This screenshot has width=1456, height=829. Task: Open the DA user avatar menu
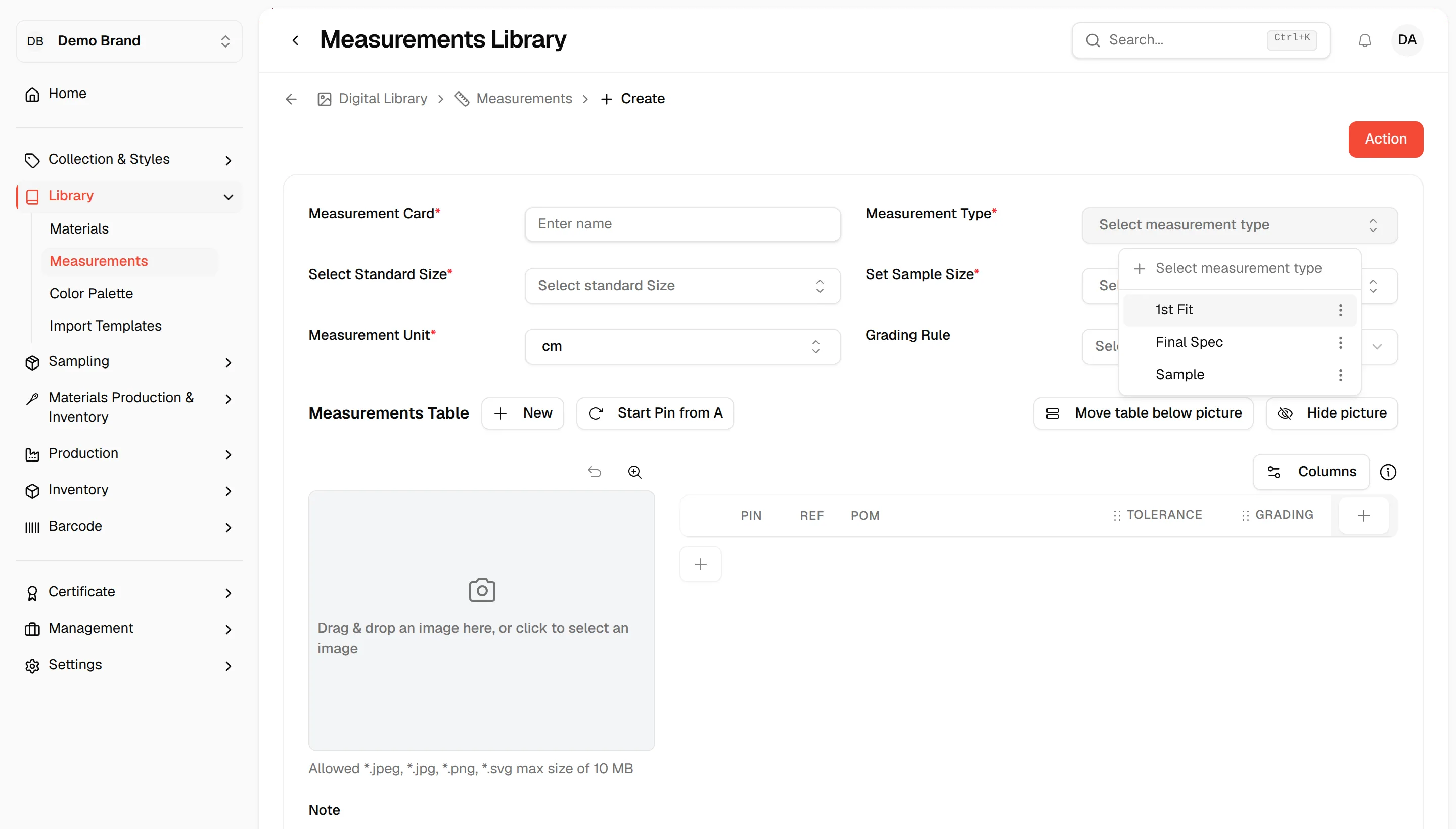(x=1406, y=40)
